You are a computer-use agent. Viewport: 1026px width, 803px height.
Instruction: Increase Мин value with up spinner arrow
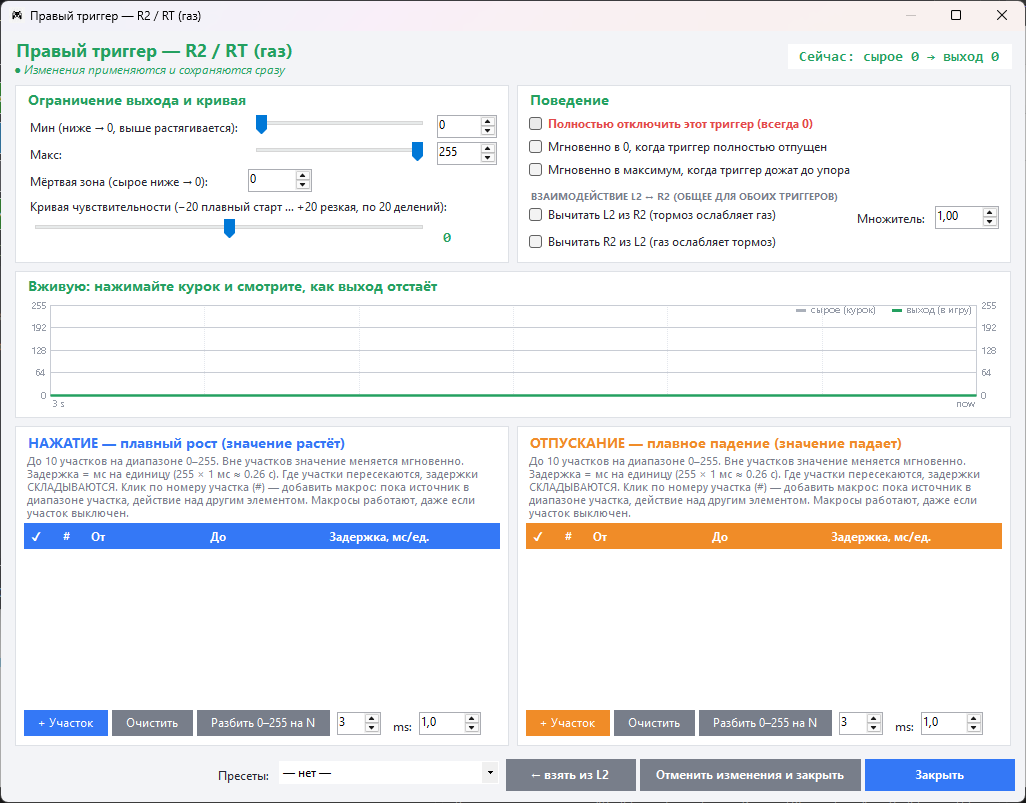[x=487, y=121]
